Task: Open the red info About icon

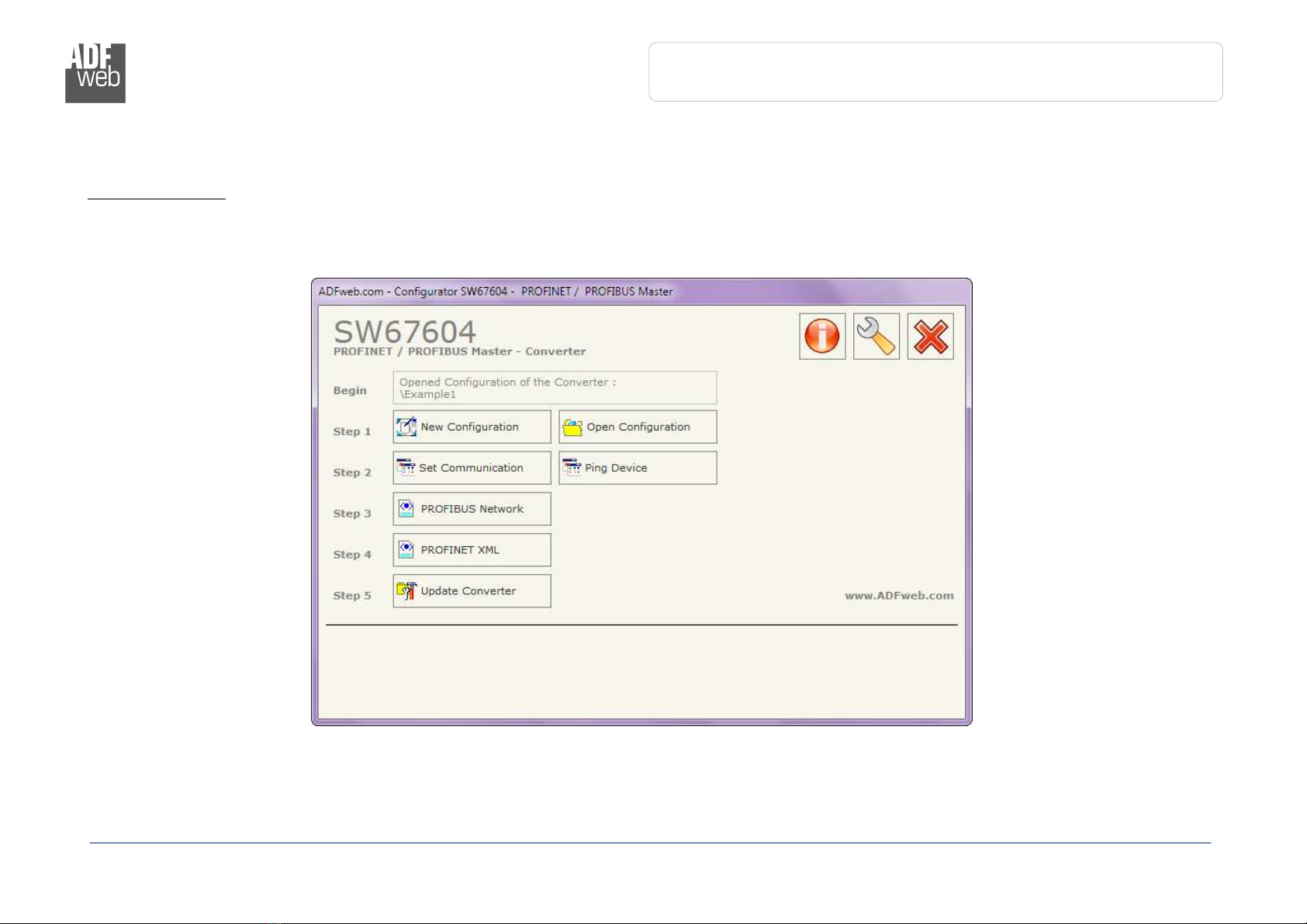Action: click(822, 337)
